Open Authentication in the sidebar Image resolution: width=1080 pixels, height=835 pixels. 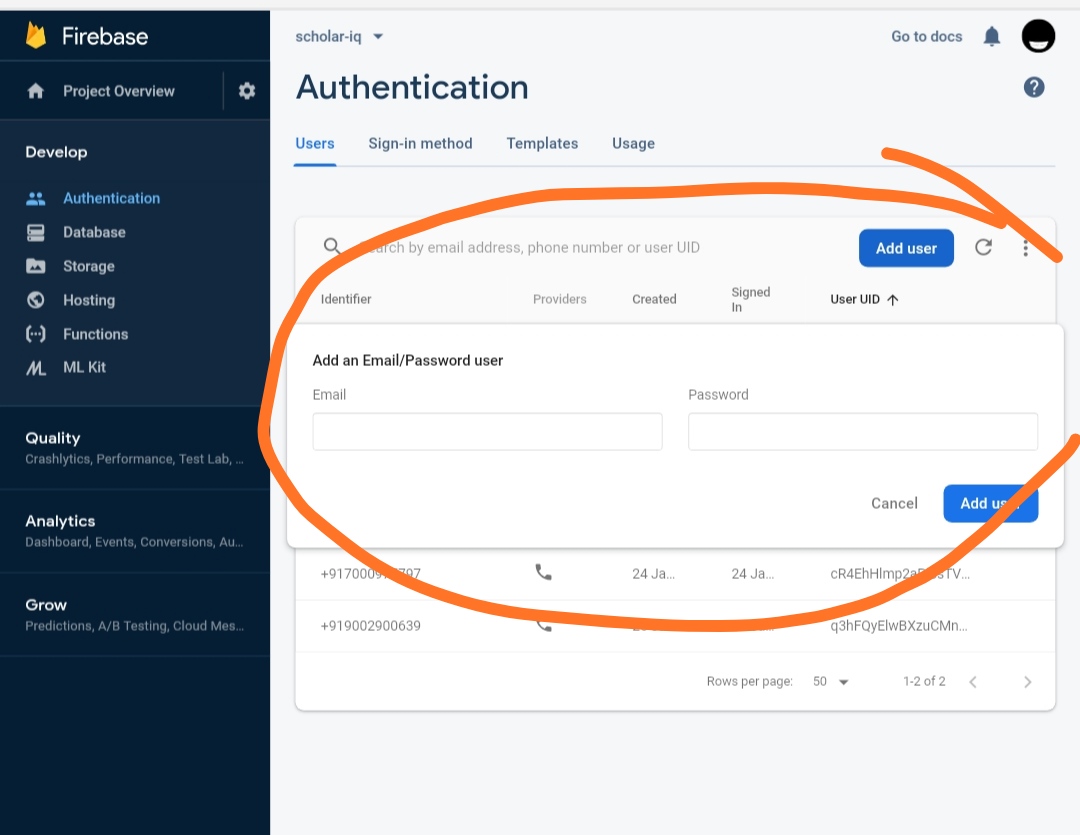point(112,198)
